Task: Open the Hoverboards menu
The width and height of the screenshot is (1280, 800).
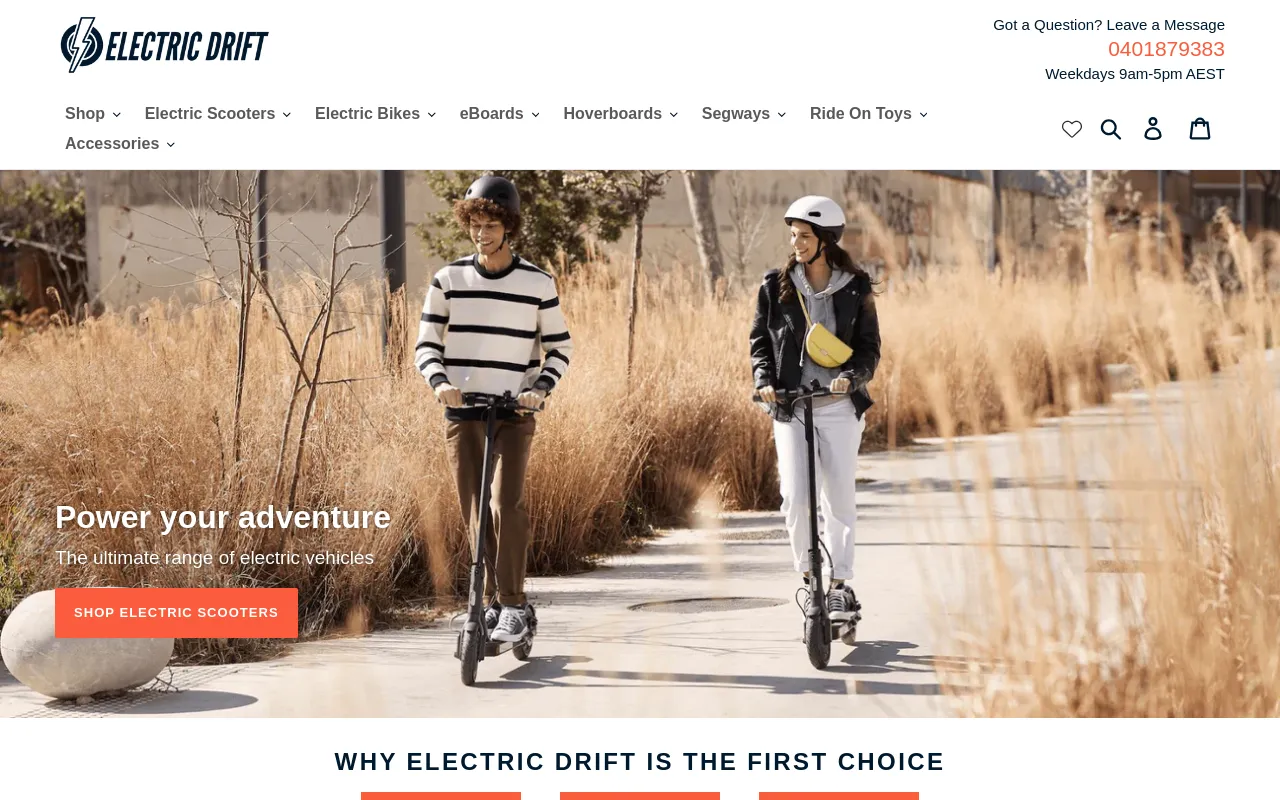Action: pyautogui.click(x=620, y=114)
